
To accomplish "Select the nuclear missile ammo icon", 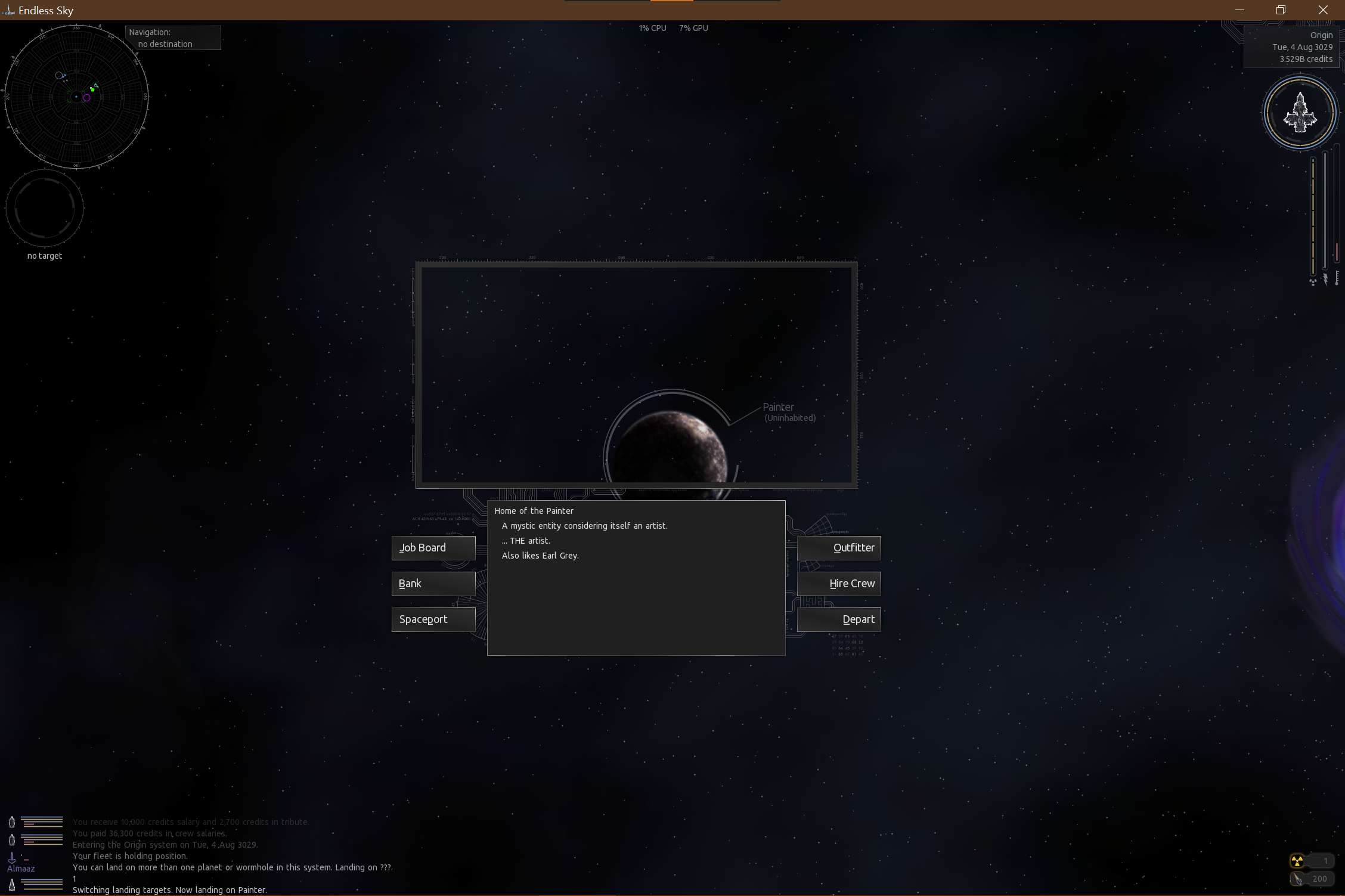I will pos(1296,860).
